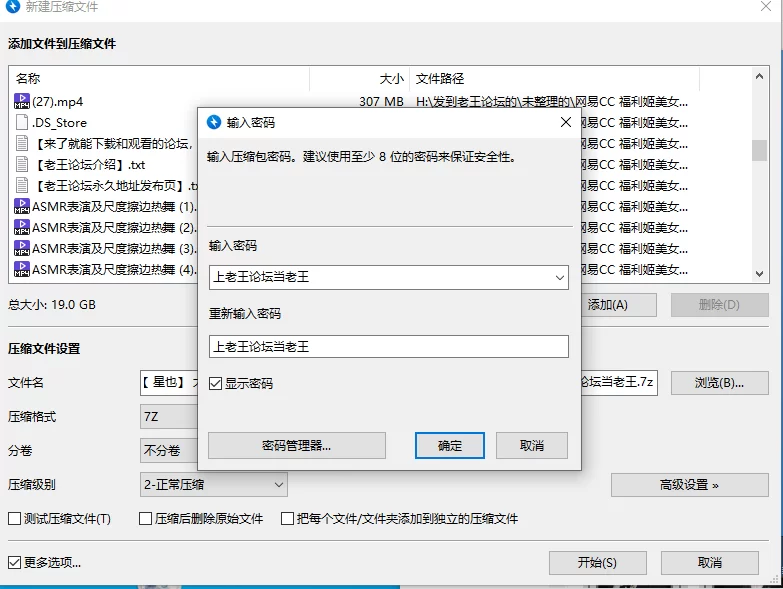Uncheck the 显示密码 checkbox
783x589 pixels.
click(215, 383)
